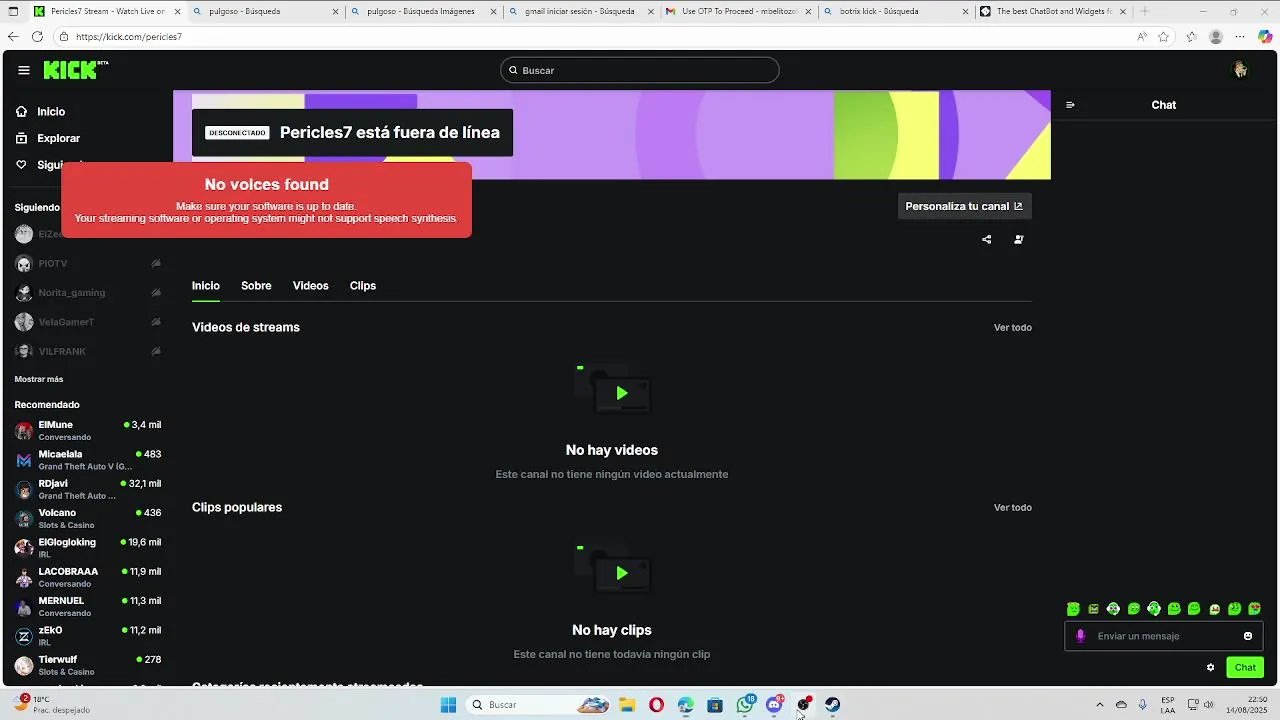Click the No voices found red alert
This screenshot has width=1280, height=720.
click(266, 200)
